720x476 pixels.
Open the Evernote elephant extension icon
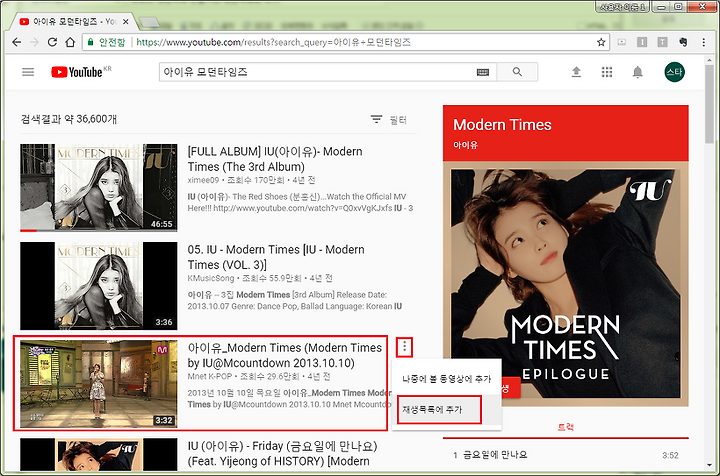(x=683, y=42)
